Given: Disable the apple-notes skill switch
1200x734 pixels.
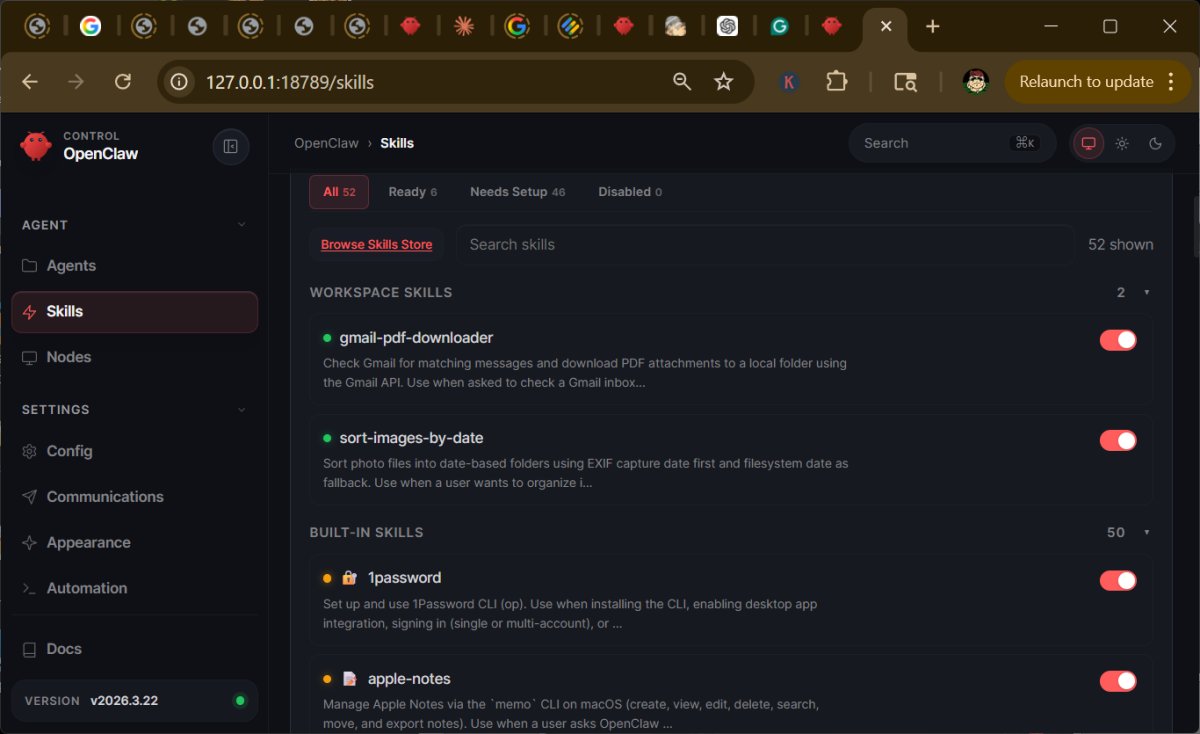Looking at the screenshot, I should 1118,681.
